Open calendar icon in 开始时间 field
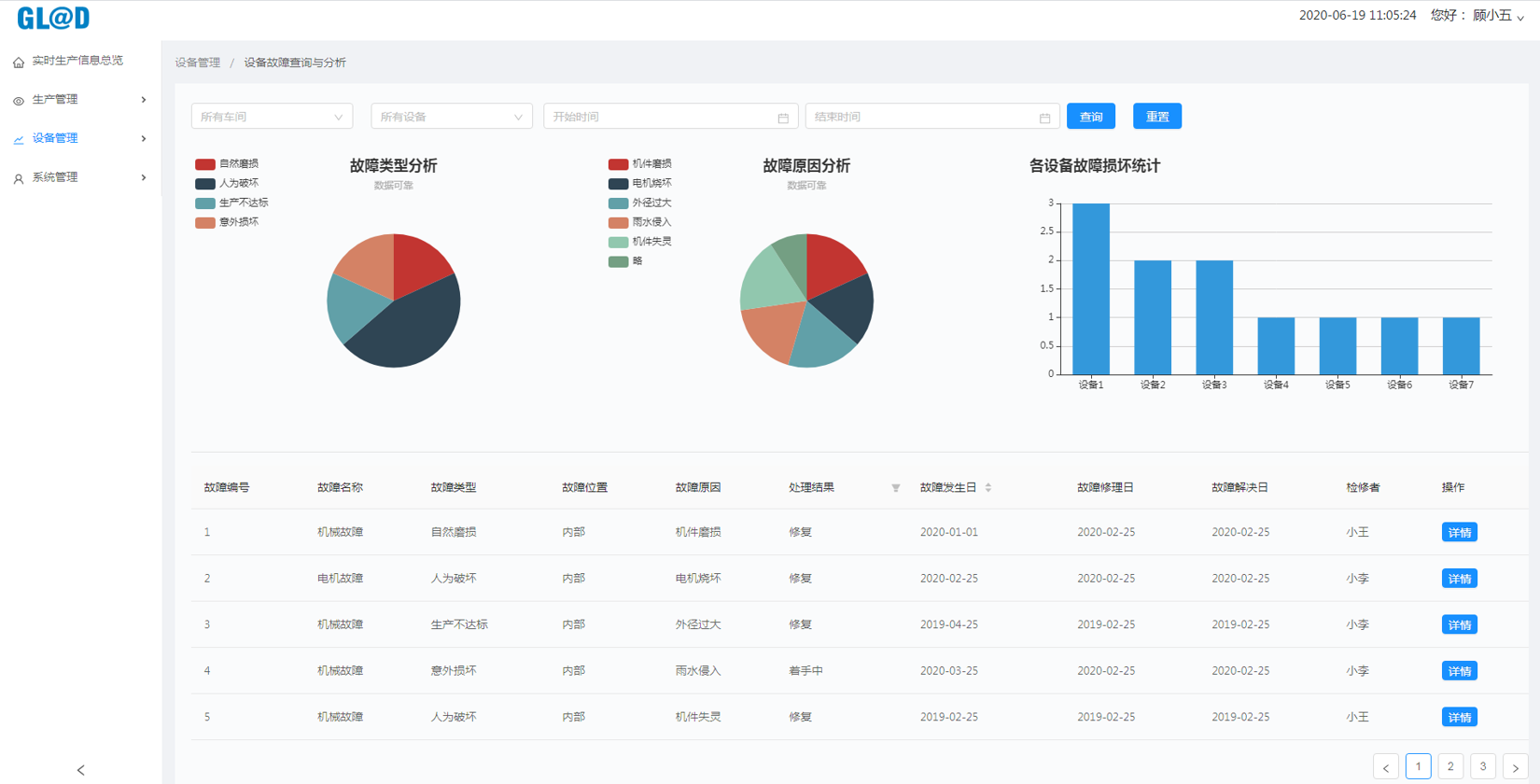1540x784 pixels. tap(783, 118)
